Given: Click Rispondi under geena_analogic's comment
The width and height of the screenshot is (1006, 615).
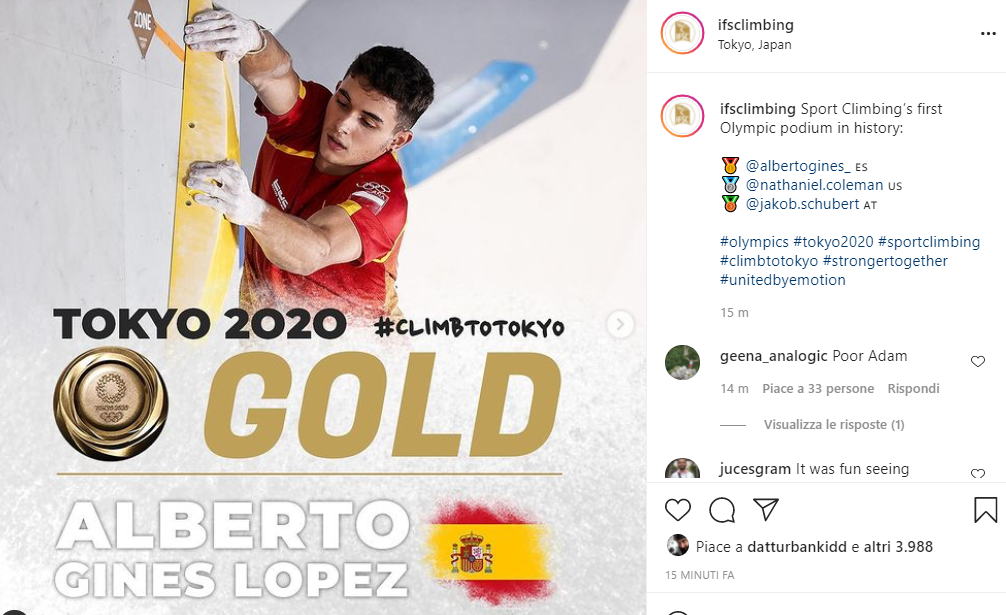Looking at the screenshot, I should click(913, 389).
